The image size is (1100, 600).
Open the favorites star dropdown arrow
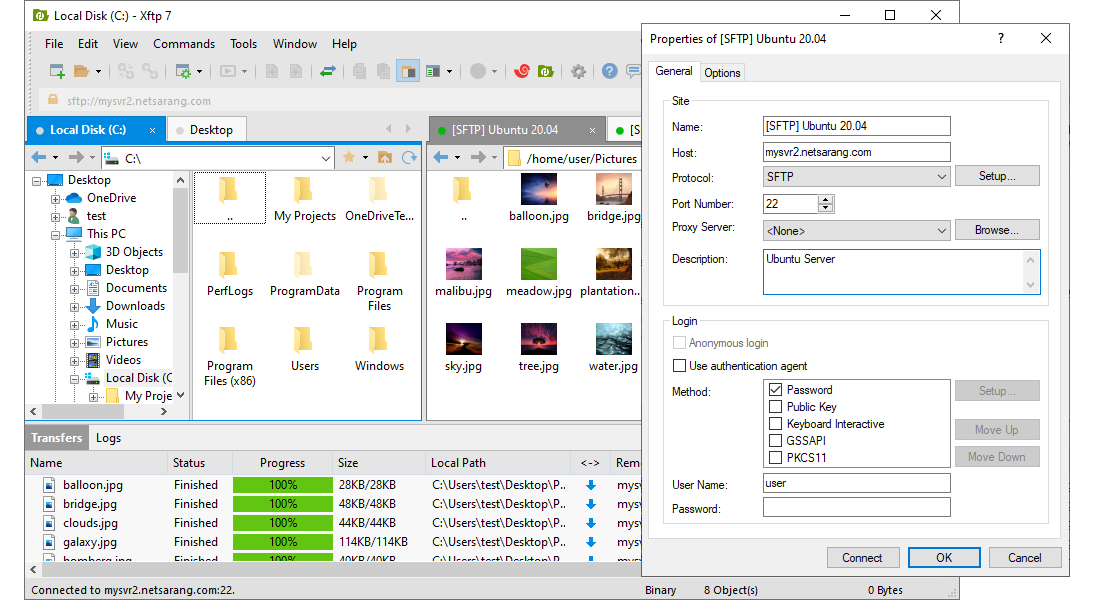[x=365, y=158]
